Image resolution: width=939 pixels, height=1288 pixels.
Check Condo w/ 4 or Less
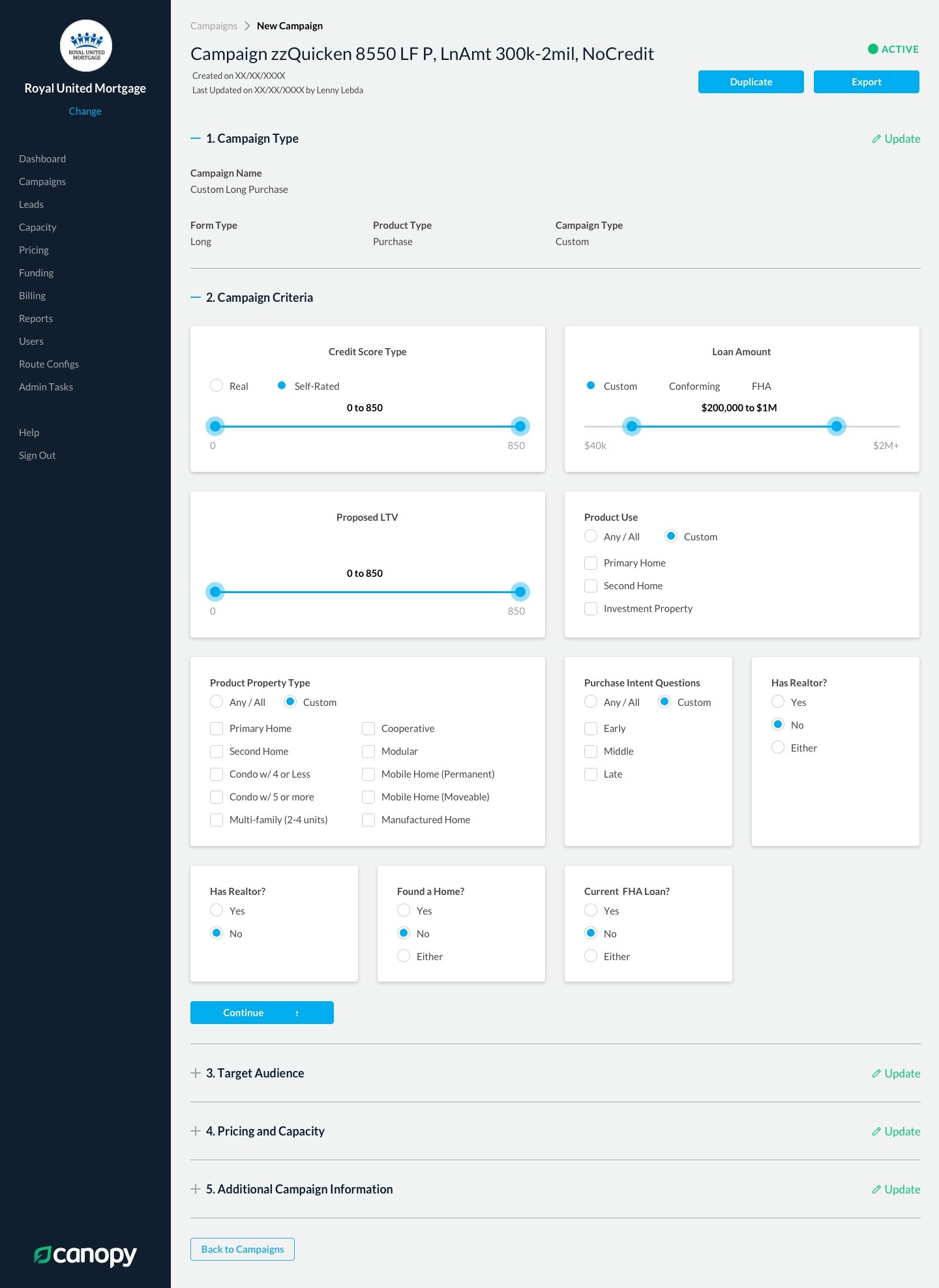(216, 774)
